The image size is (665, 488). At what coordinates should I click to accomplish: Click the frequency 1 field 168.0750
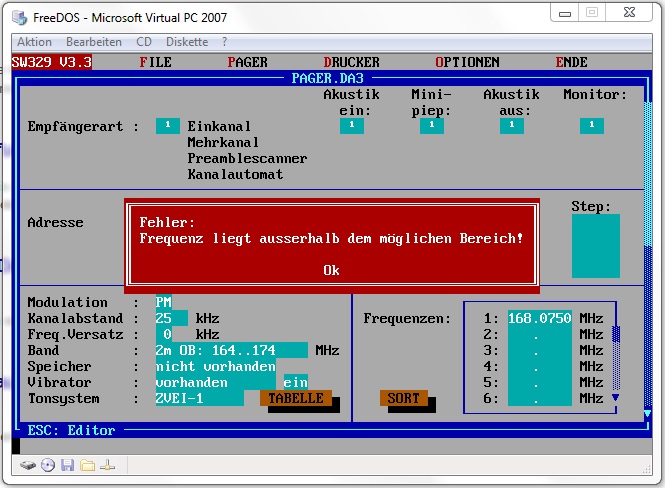(541, 318)
